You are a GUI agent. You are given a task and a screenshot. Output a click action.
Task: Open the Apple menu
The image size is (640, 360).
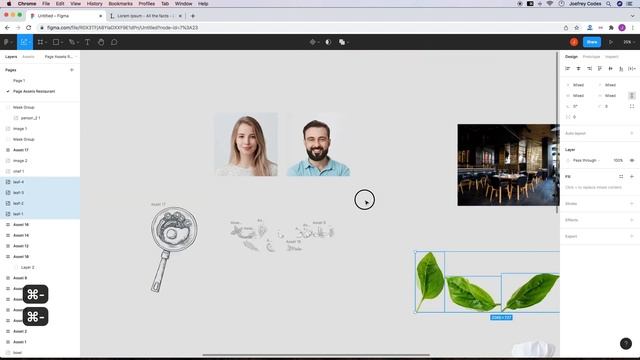(9, 4)
